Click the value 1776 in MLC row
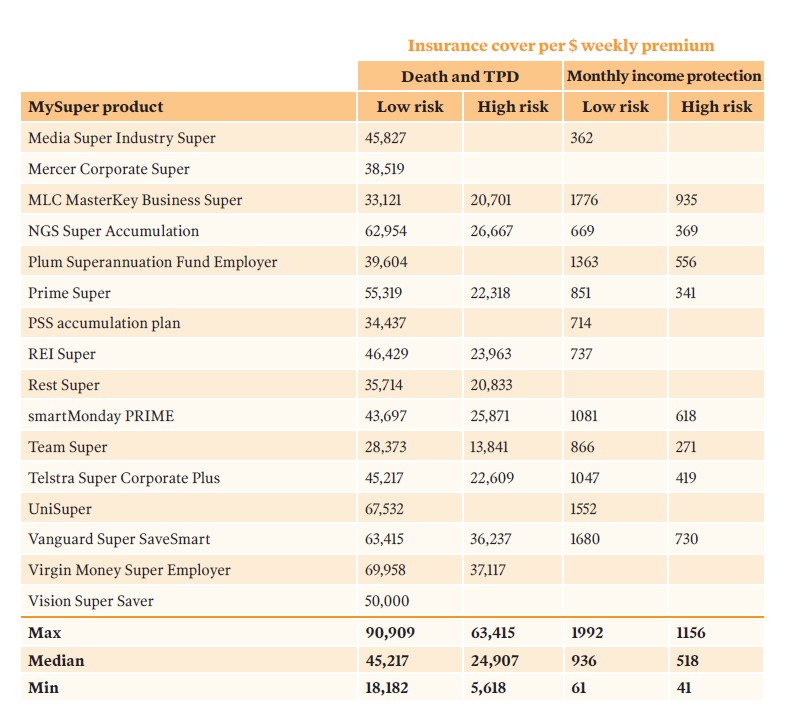The height and width of the screenshot is (708, 791). click(x=584, y=200)
